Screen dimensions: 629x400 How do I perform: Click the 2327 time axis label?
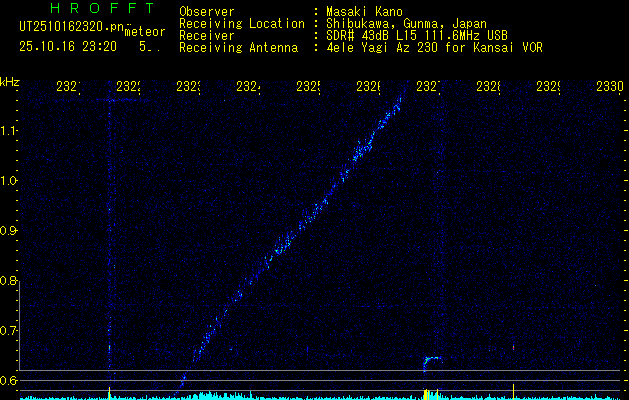click(428, 86)
